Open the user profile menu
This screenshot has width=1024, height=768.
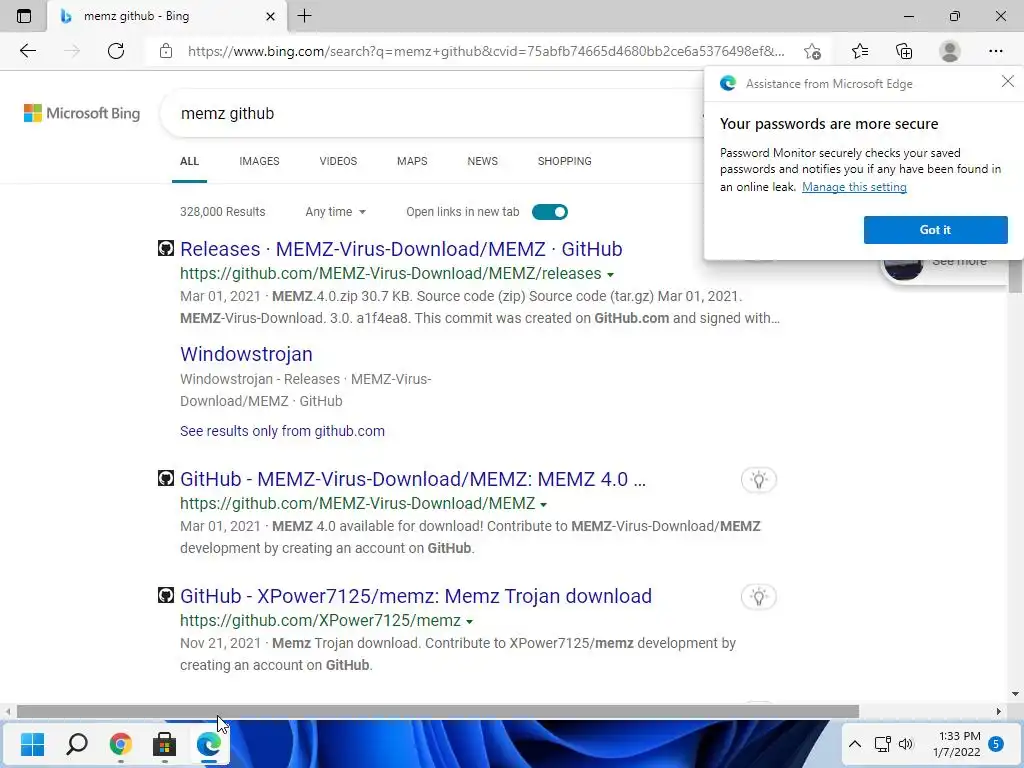click(x=950, y=51)
